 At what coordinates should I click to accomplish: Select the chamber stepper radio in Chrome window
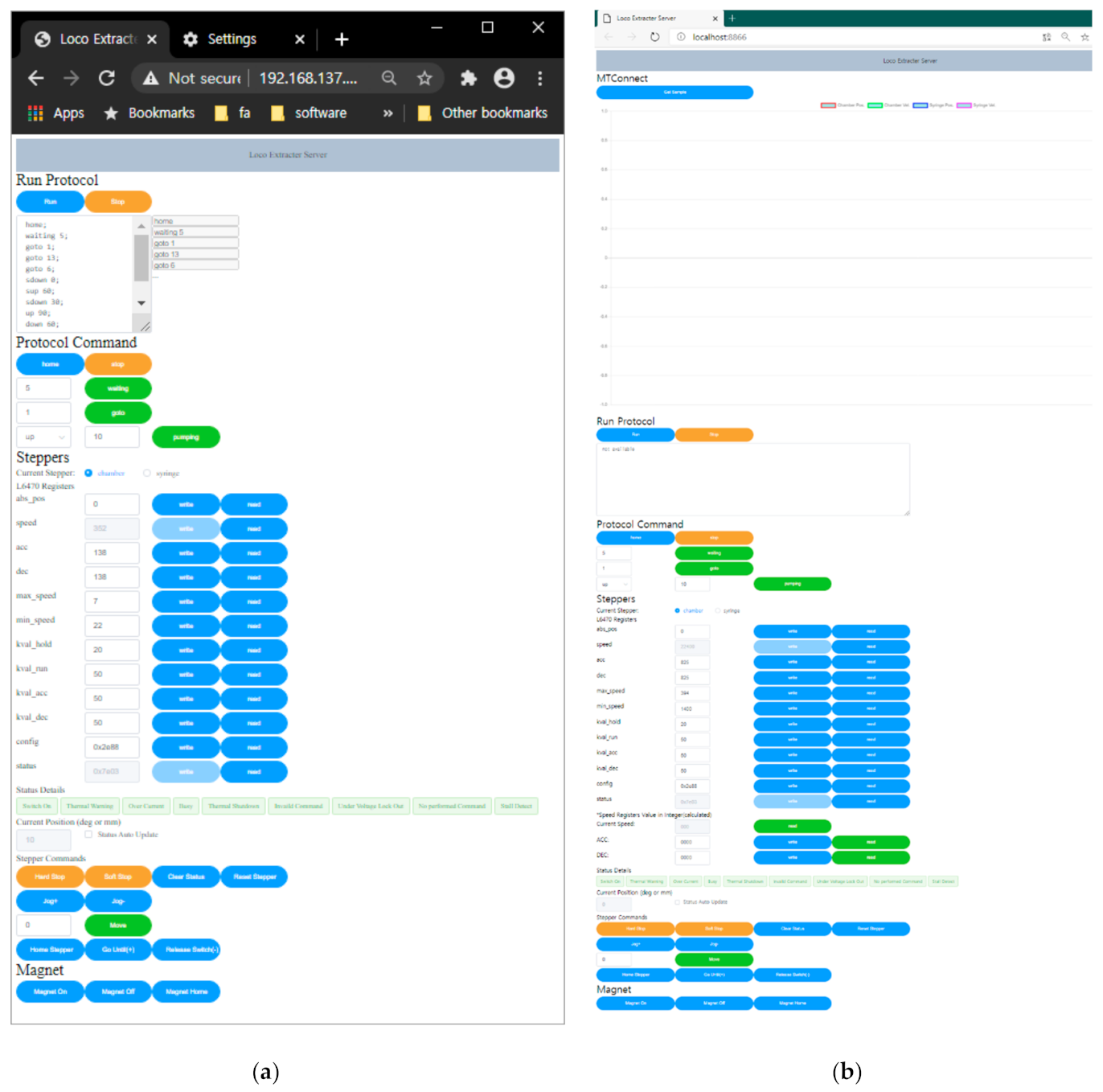click(x=88, y=473)
